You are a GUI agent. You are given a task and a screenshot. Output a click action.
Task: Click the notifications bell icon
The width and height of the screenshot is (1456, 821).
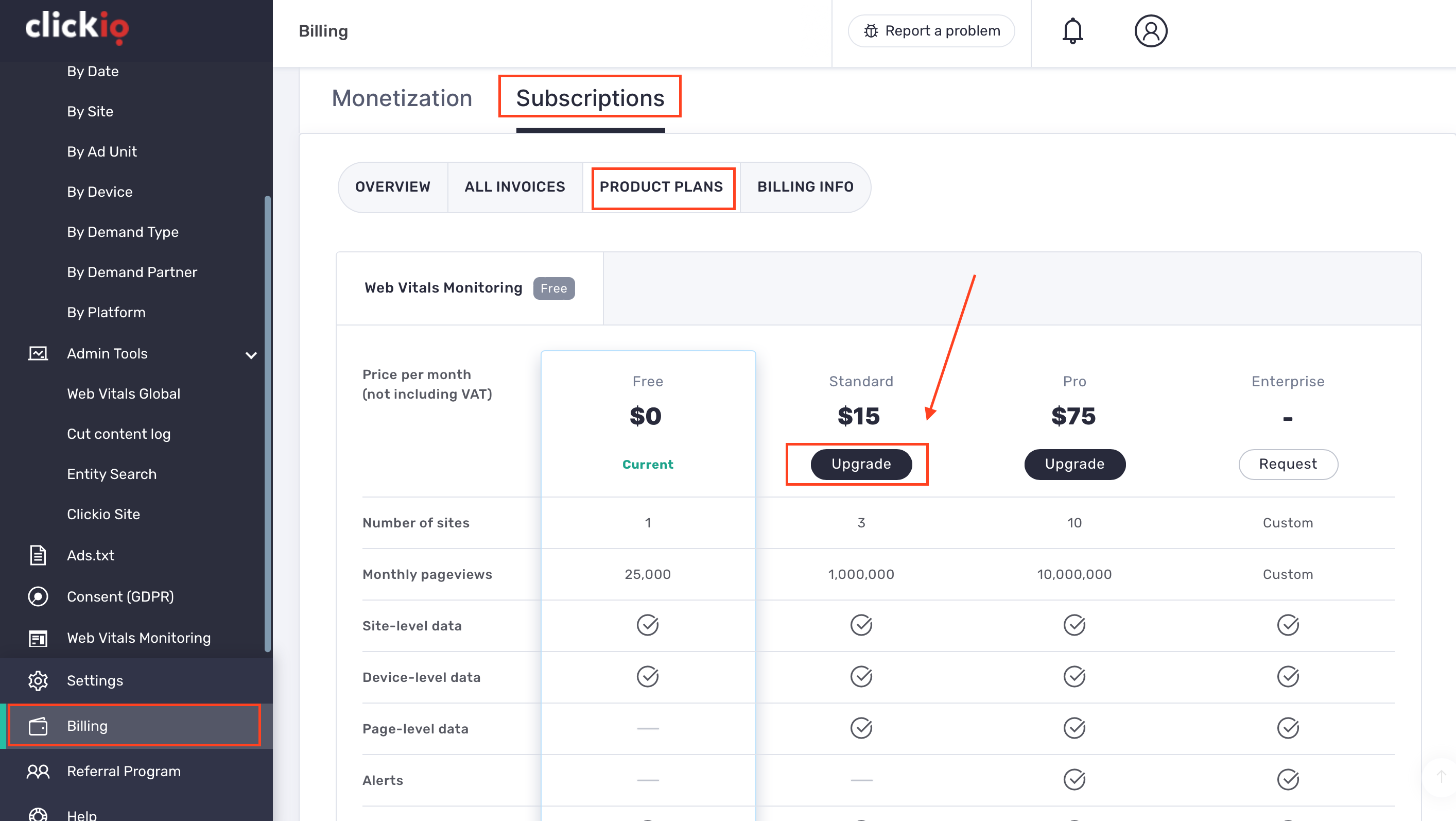[1072, 30]
